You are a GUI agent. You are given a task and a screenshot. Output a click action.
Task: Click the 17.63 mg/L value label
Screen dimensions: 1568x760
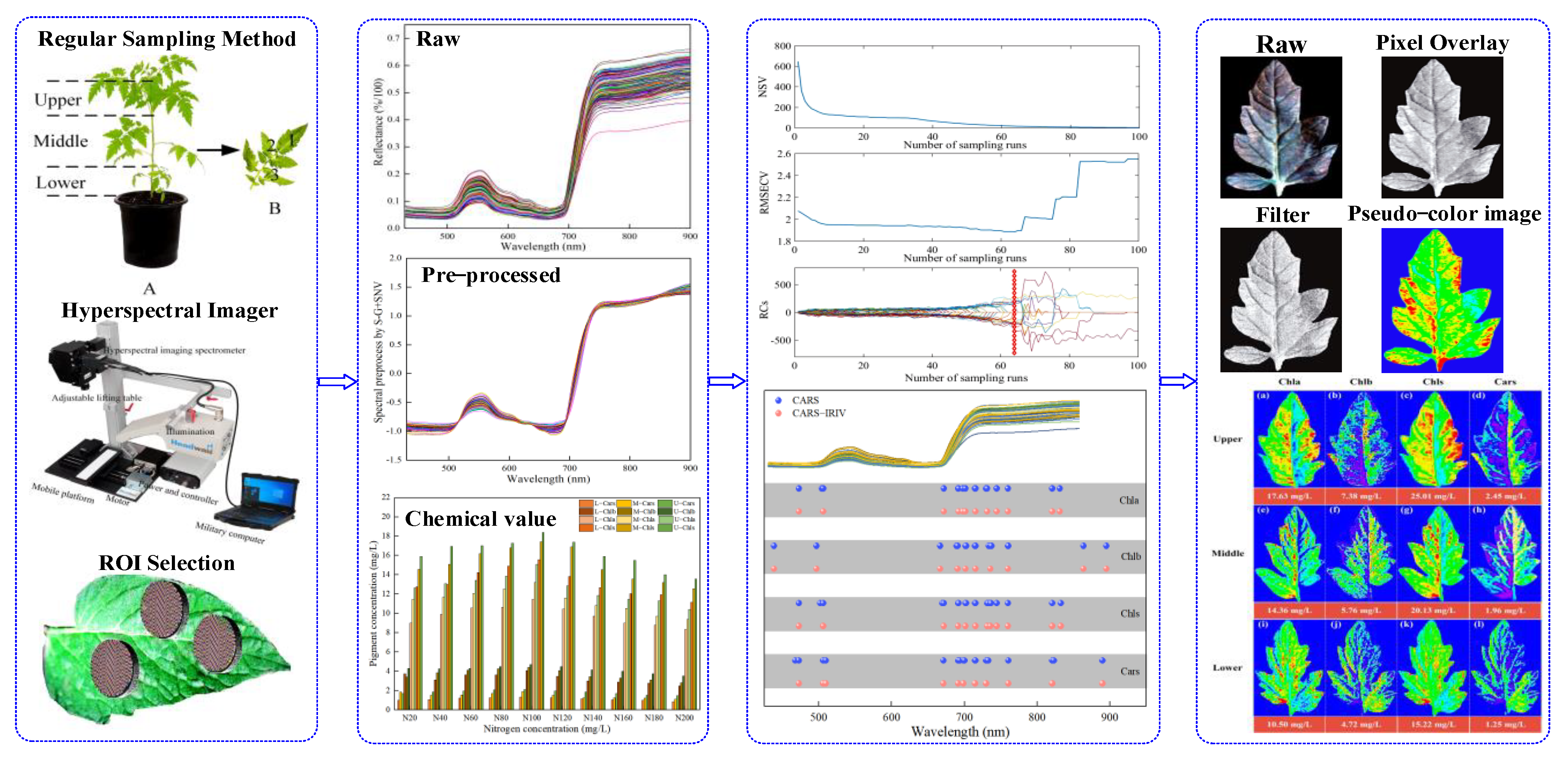point(1288,496)
